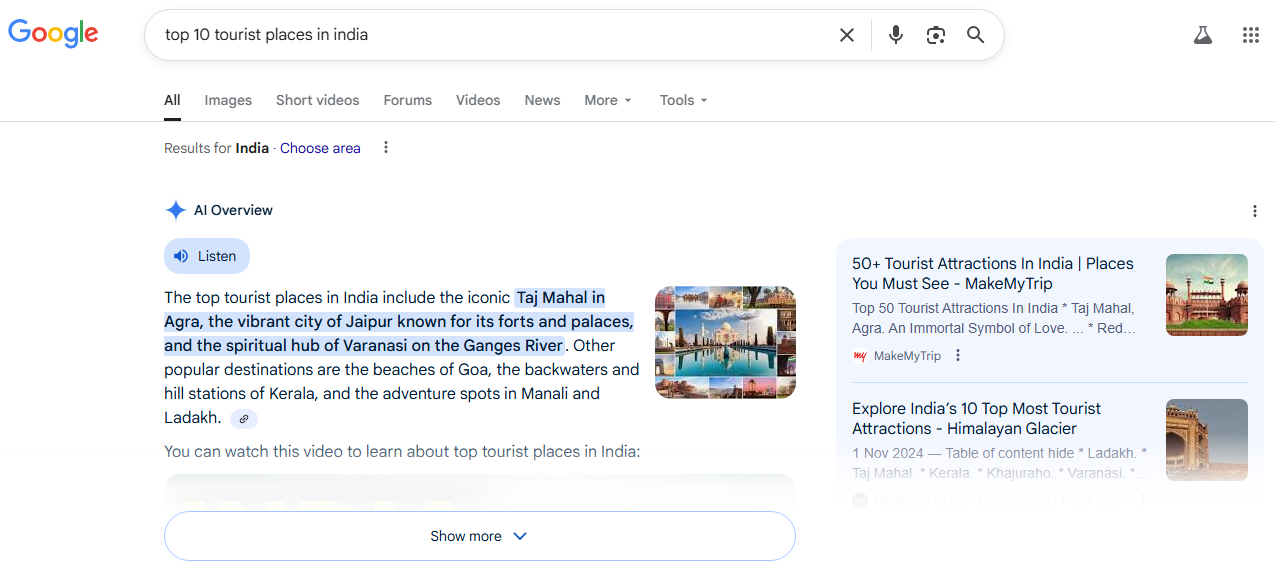The width and height of the screenshot is (1275, 572).
Task: Switch to the Short videos tab
Action: pyautogui.click(x=318, y=100)
